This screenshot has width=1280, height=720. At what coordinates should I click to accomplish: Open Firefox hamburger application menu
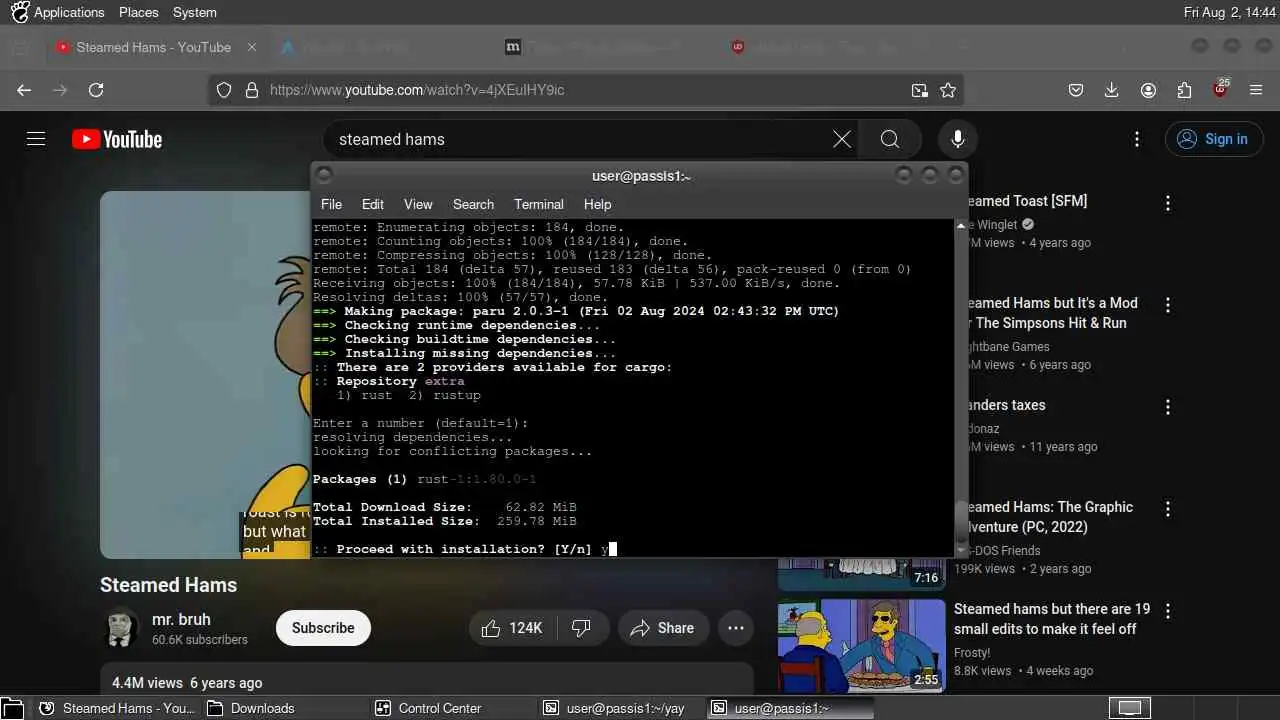click(x=1256, y=90)
